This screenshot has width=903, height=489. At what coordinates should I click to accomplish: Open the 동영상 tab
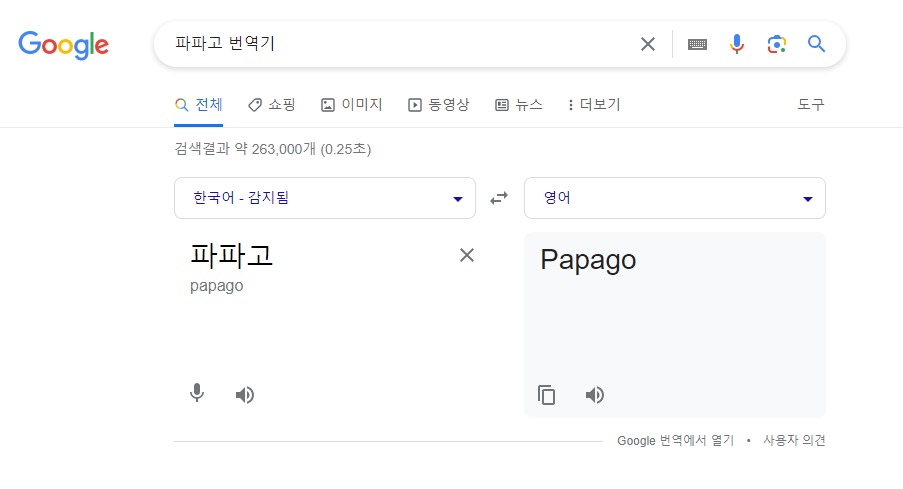click(439, 105)
